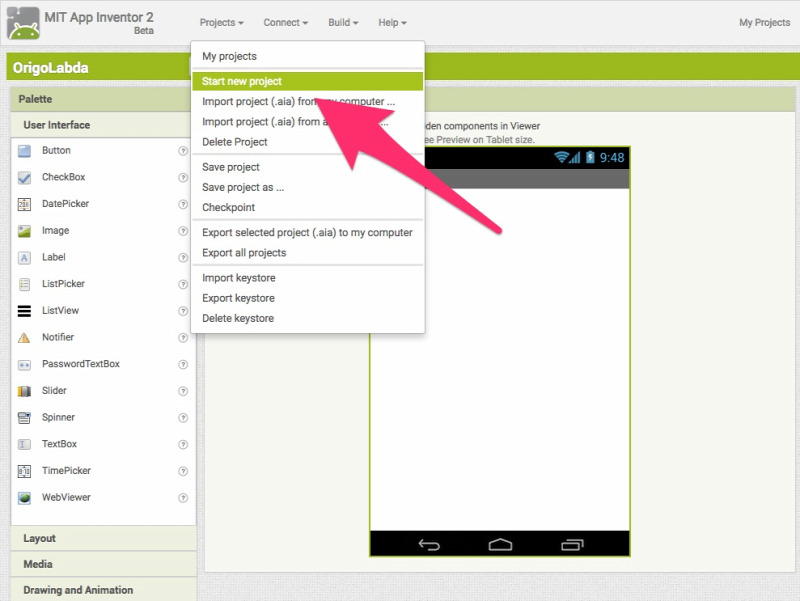Expand the Media palette section
The width and height of the screenshot is (800, 601).
pyautogui.click(x=104, y=564)
